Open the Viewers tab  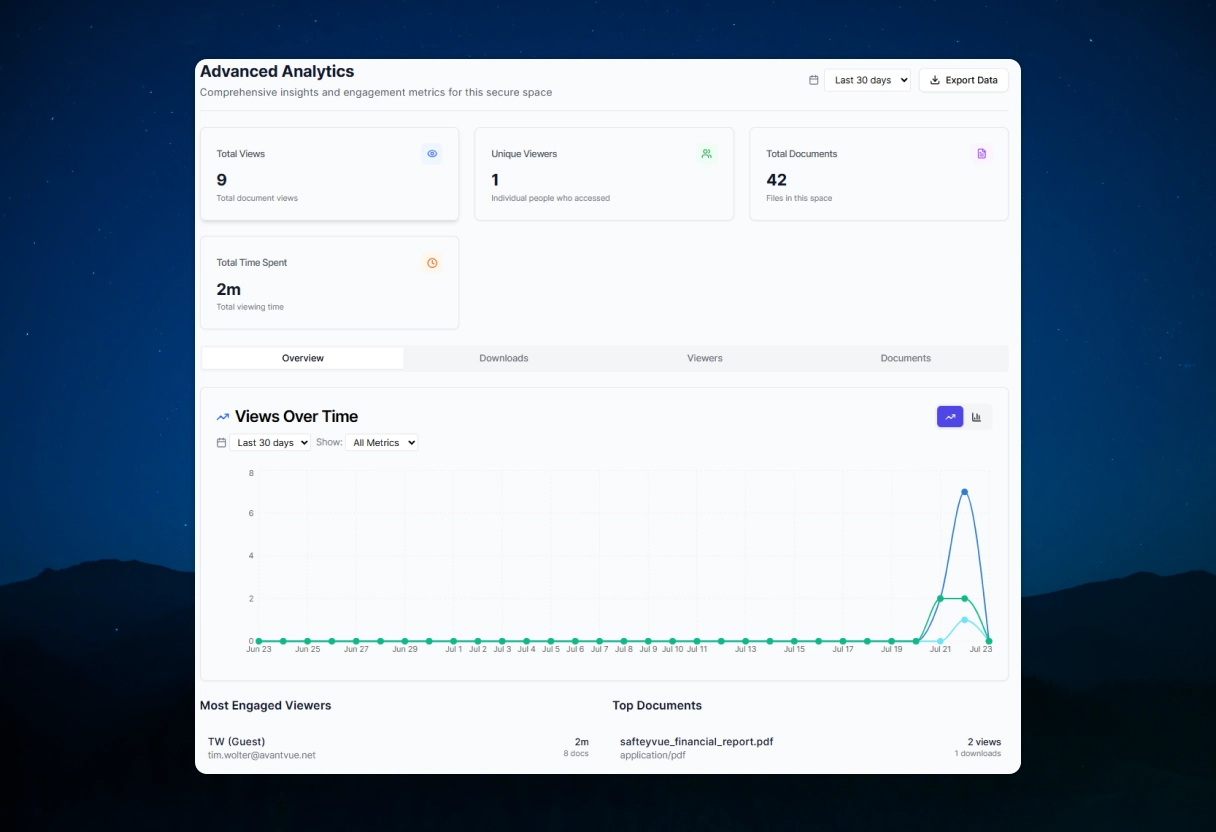pyautogui.click(x=704, y=357)
